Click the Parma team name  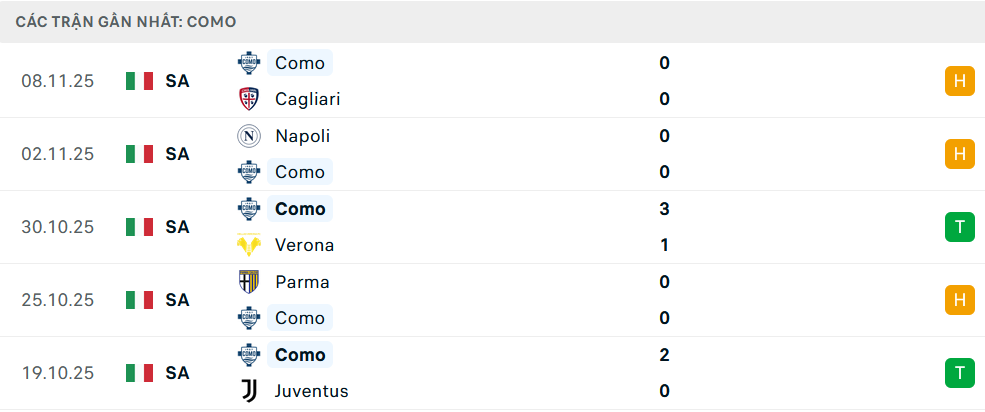click(302, 282)
